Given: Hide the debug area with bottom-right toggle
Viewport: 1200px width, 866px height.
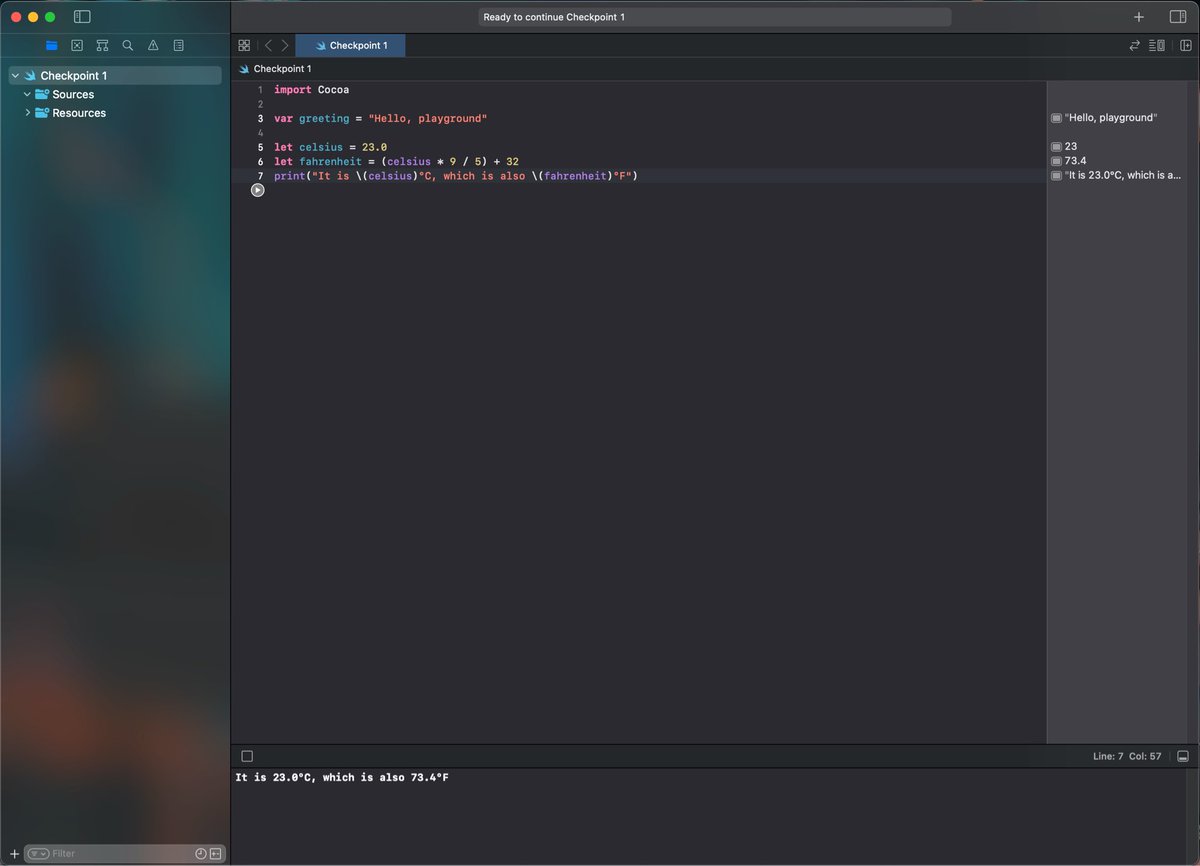Looking at the screenshot, I should [1183, 756].
